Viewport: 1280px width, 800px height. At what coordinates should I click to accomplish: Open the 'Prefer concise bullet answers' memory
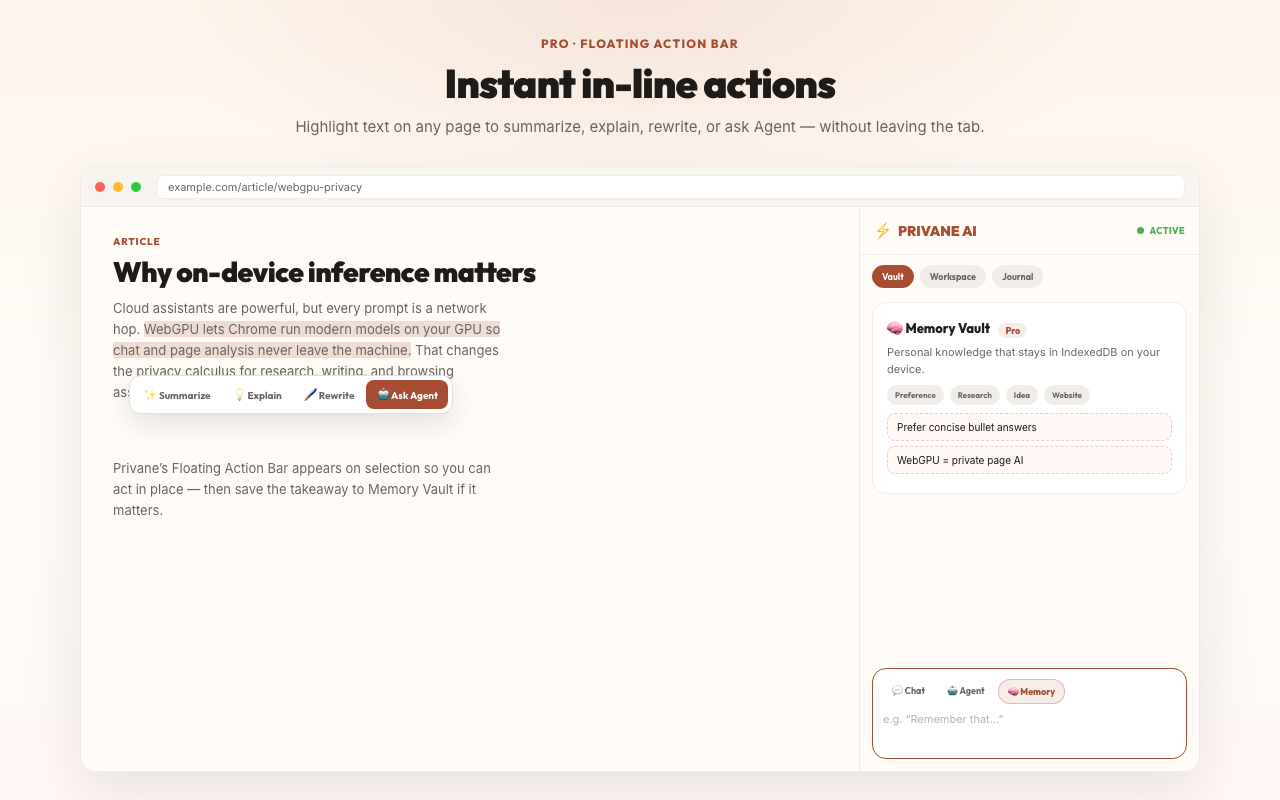(1029, 427)
